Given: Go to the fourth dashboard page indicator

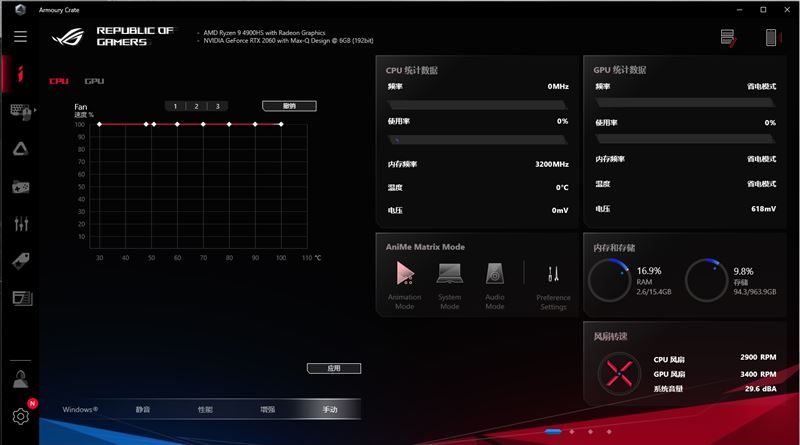Looking at the screenshot, I should [x=609, y=431].
